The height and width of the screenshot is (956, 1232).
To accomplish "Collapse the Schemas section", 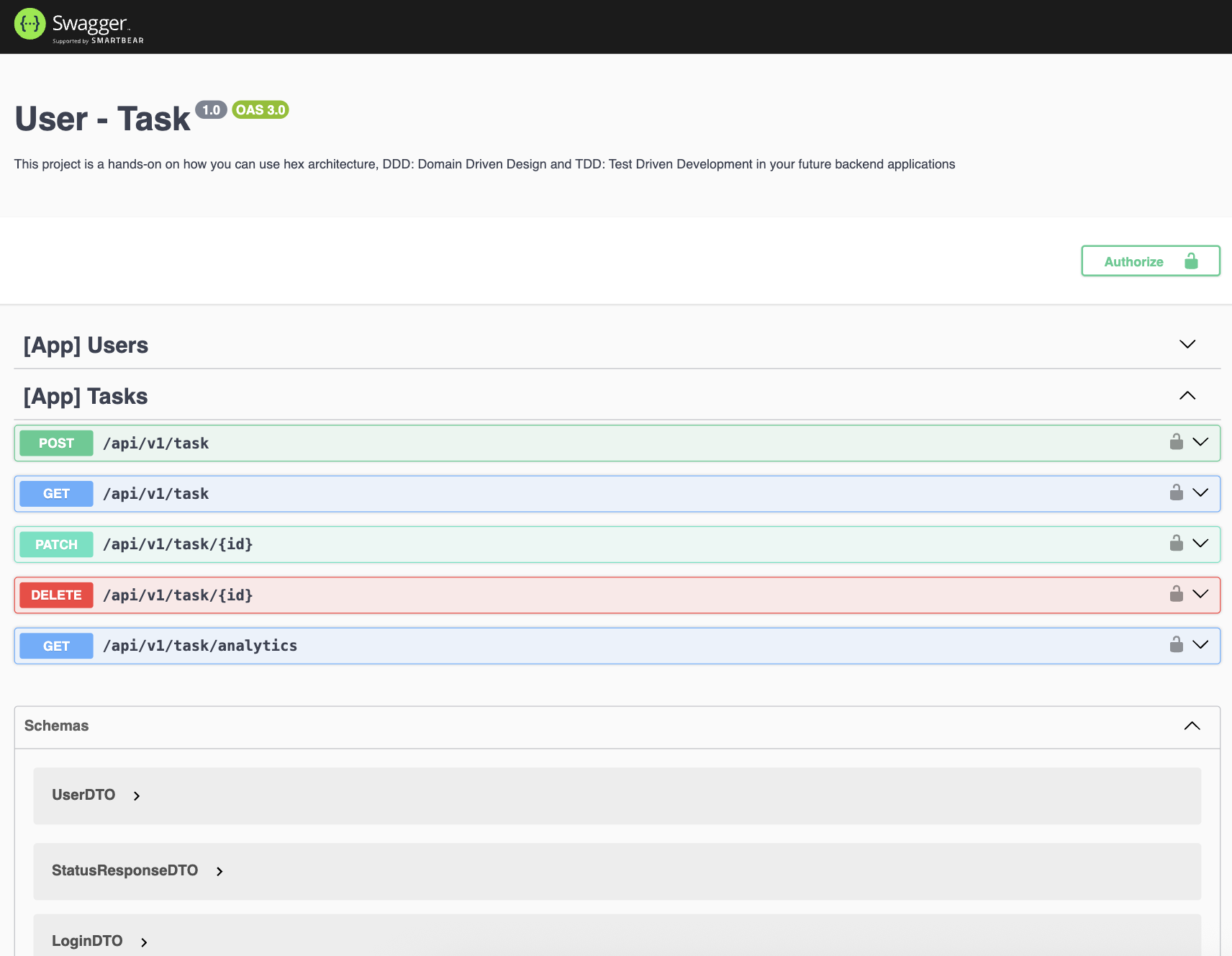I will tap(1192, 726).
